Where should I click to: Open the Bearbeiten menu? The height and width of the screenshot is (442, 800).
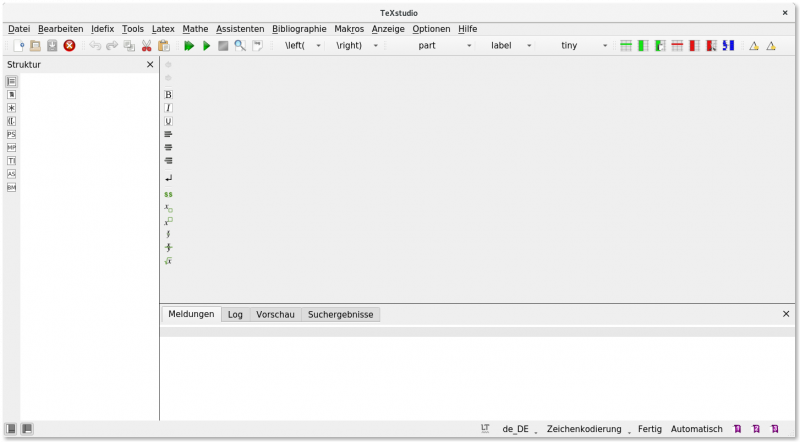pyautogui.click(x=60, y=29)
